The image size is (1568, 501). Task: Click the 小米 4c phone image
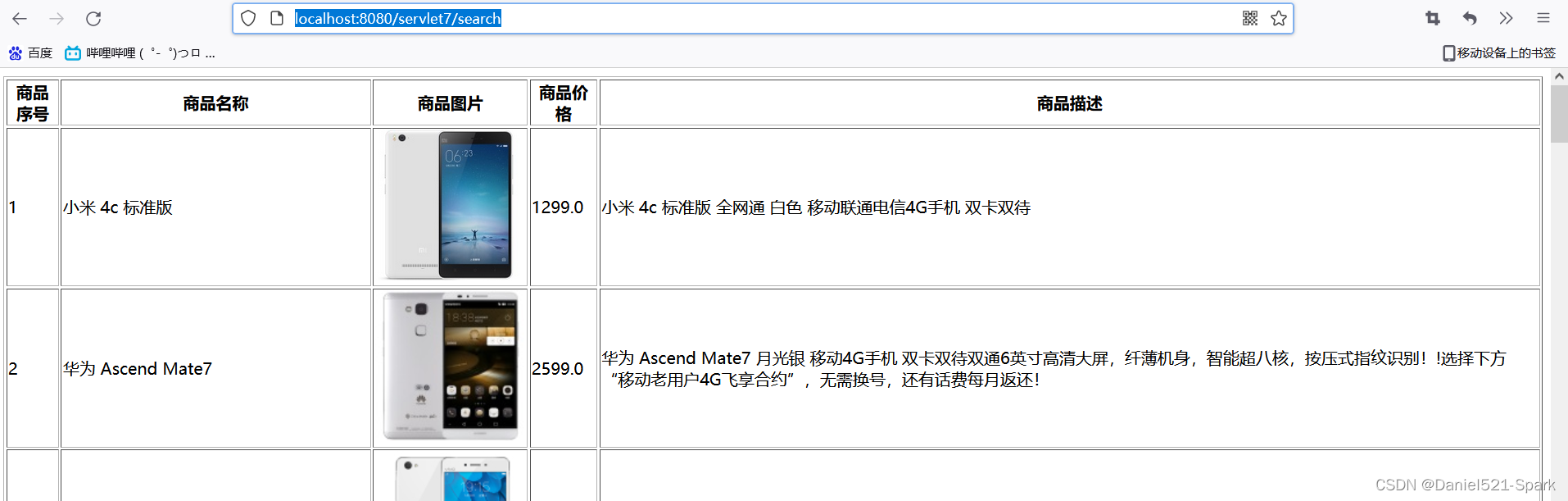(449, 205)
